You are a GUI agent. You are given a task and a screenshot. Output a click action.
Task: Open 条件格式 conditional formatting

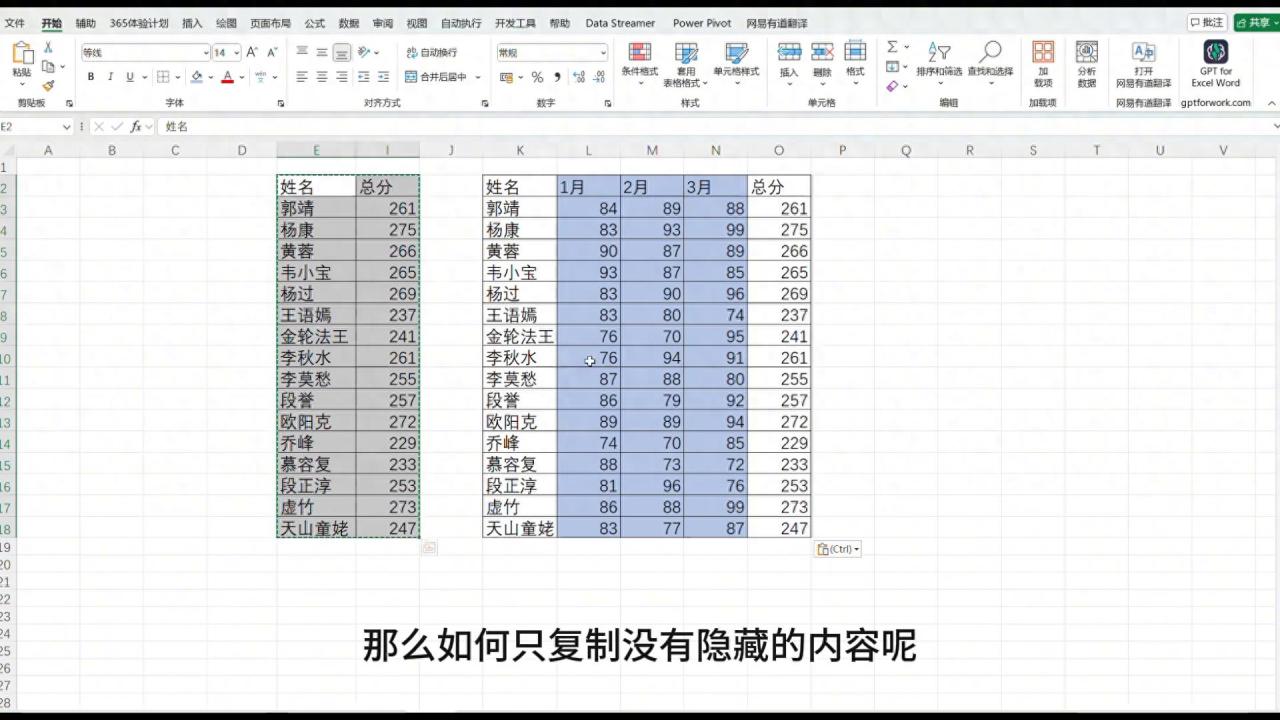(640, 62)
